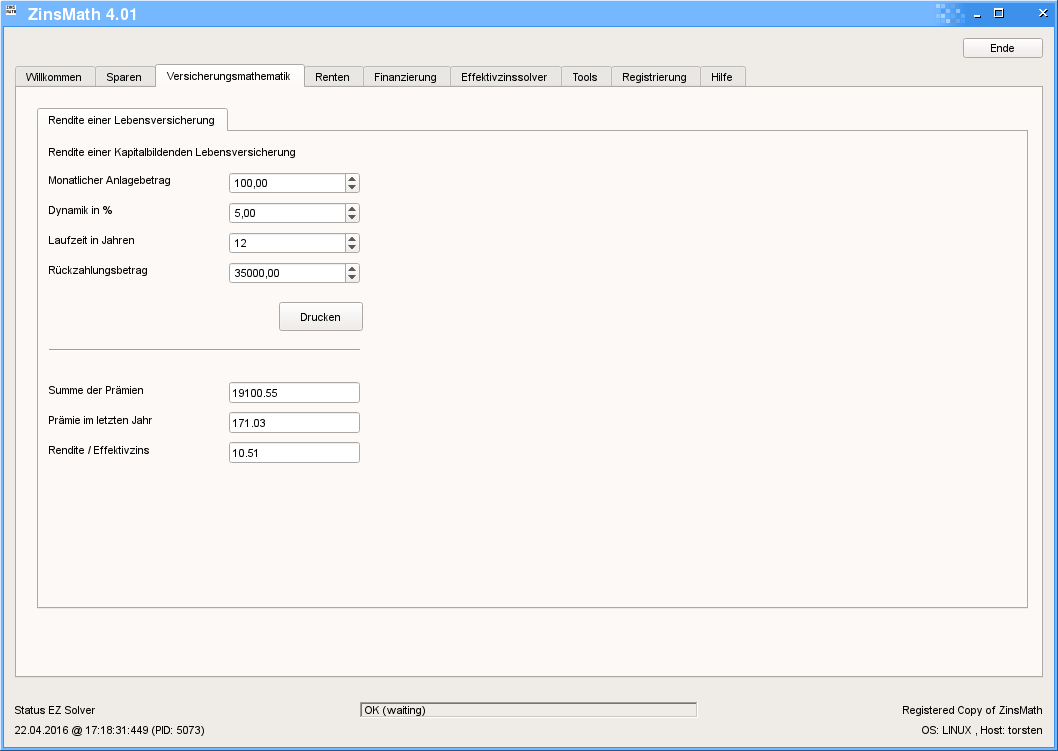The image size is (1058, 751).
Task: Increase Dynamik in % using up arrow
Action: [352, 209]
